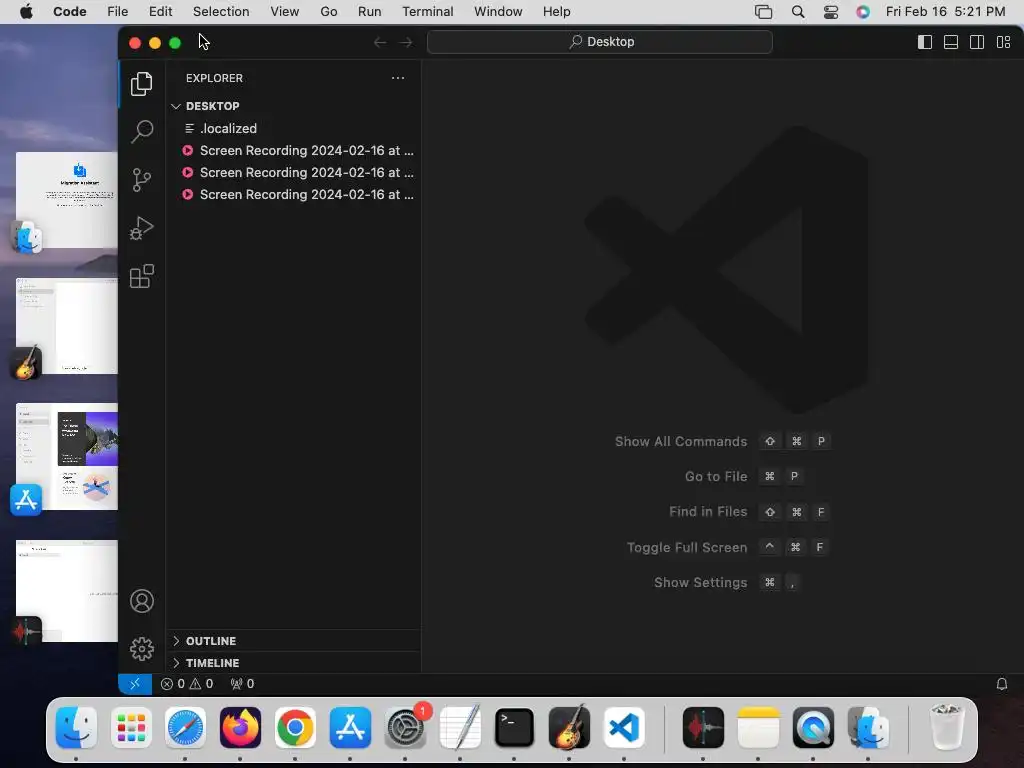Open Finder from the Dock

tap(76, 728)
